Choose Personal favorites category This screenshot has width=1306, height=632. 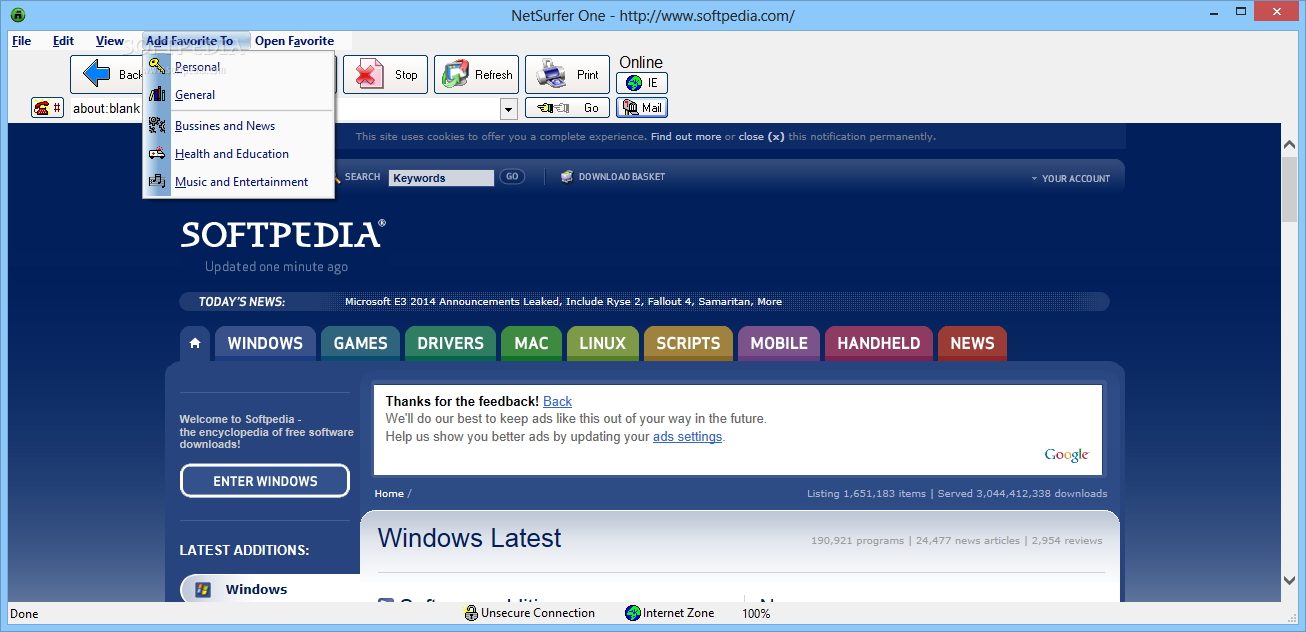(x=238, y=67)
